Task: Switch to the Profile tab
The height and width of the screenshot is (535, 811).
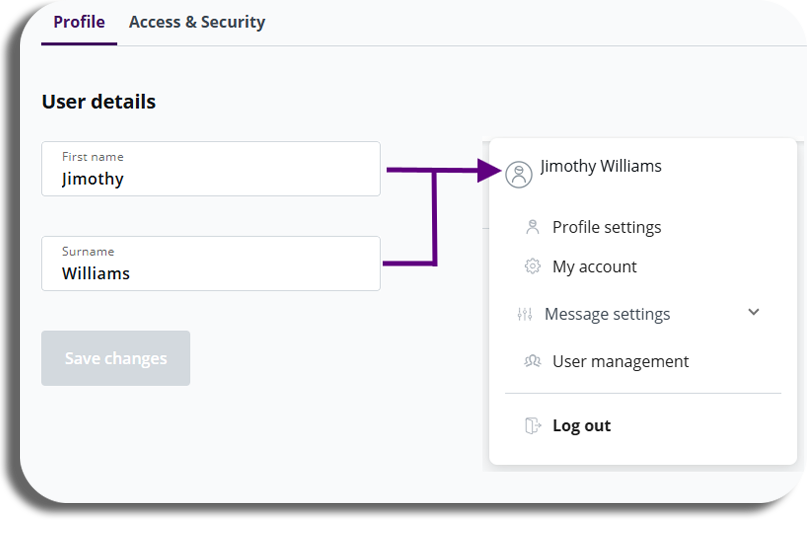Action: point(79,22)
